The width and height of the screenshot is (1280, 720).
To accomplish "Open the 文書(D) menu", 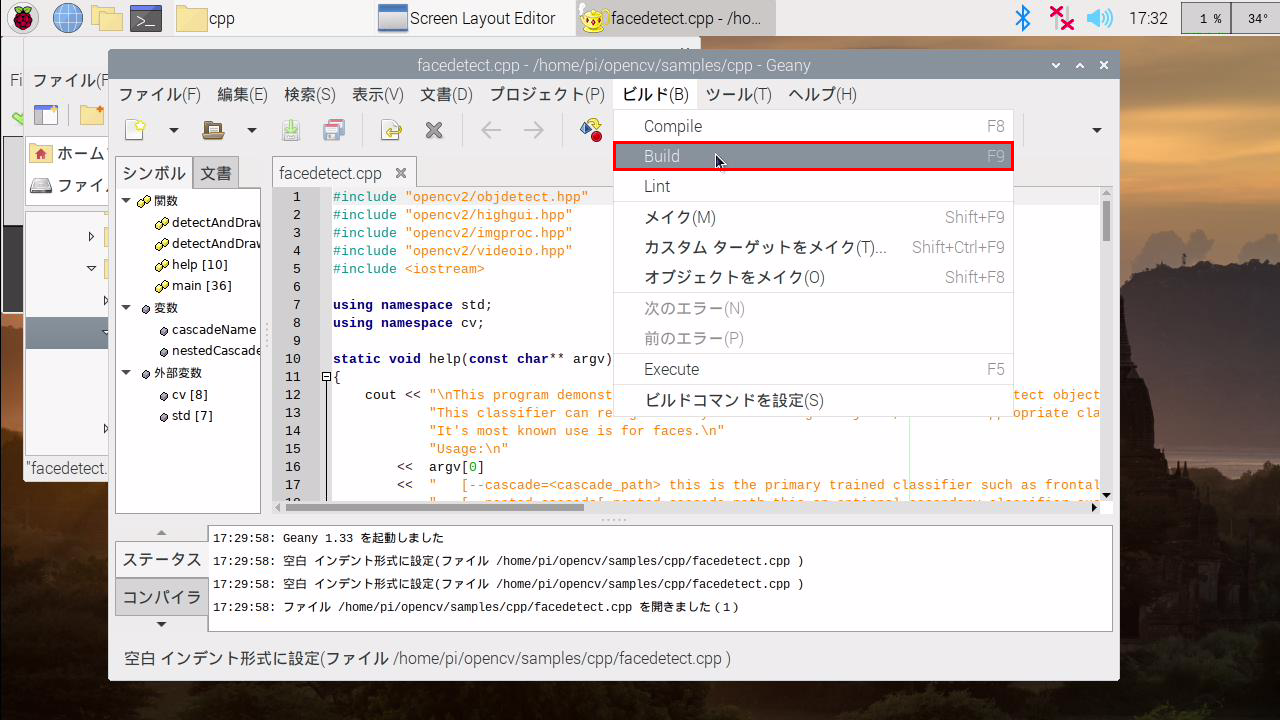I will point(446,94).
